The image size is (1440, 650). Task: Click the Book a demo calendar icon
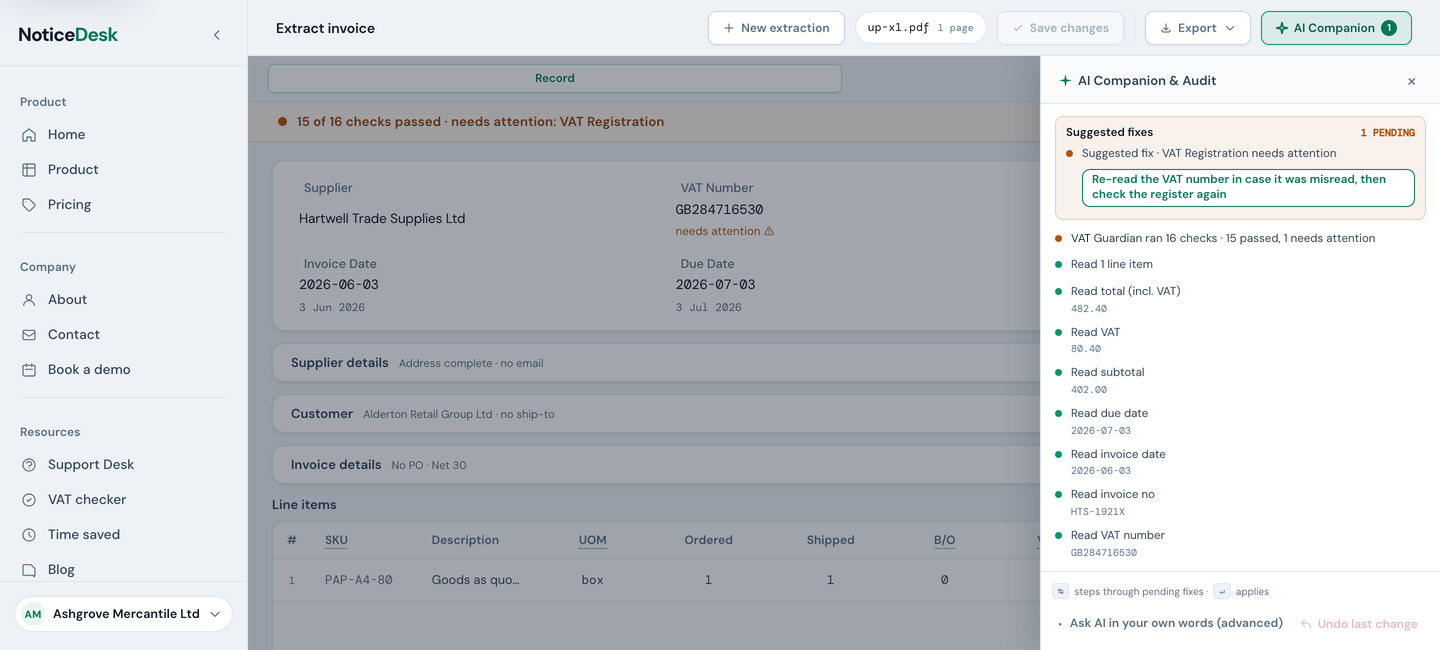29,370
